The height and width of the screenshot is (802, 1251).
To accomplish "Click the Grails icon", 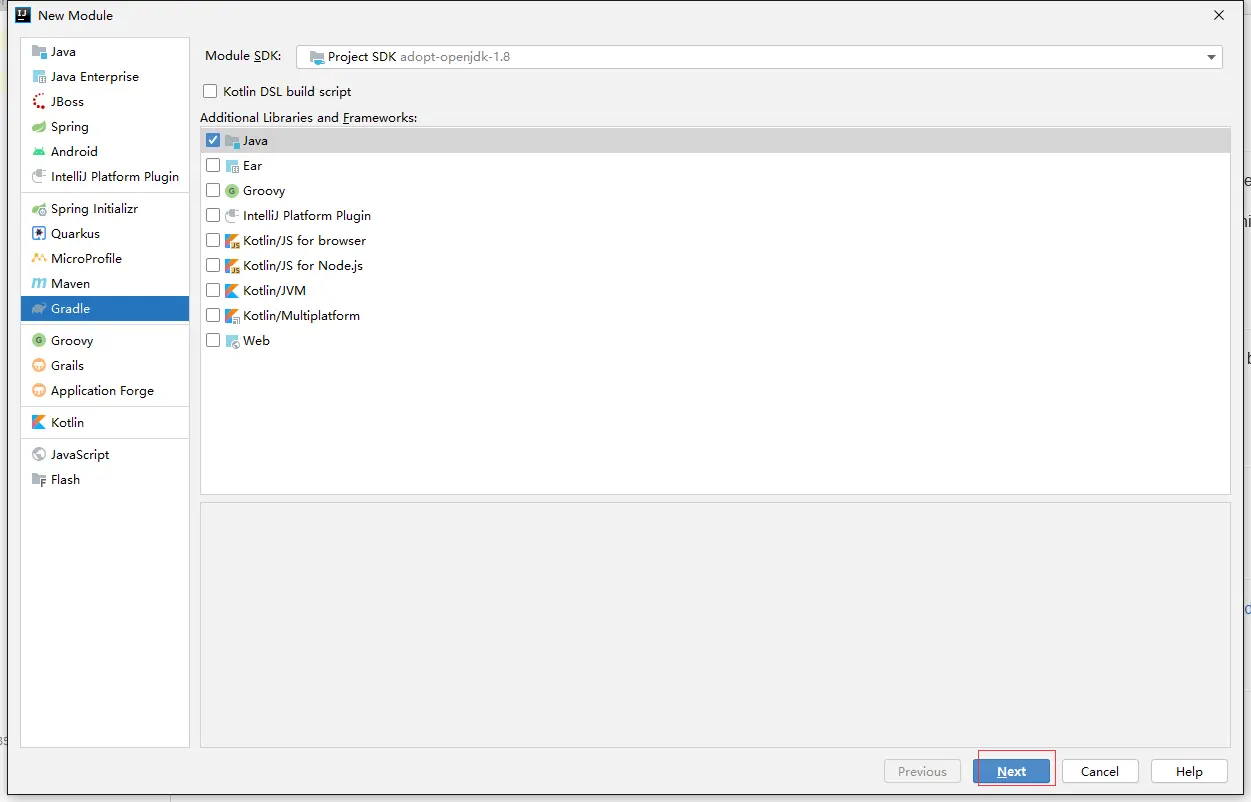I will (x=39, y=366).
